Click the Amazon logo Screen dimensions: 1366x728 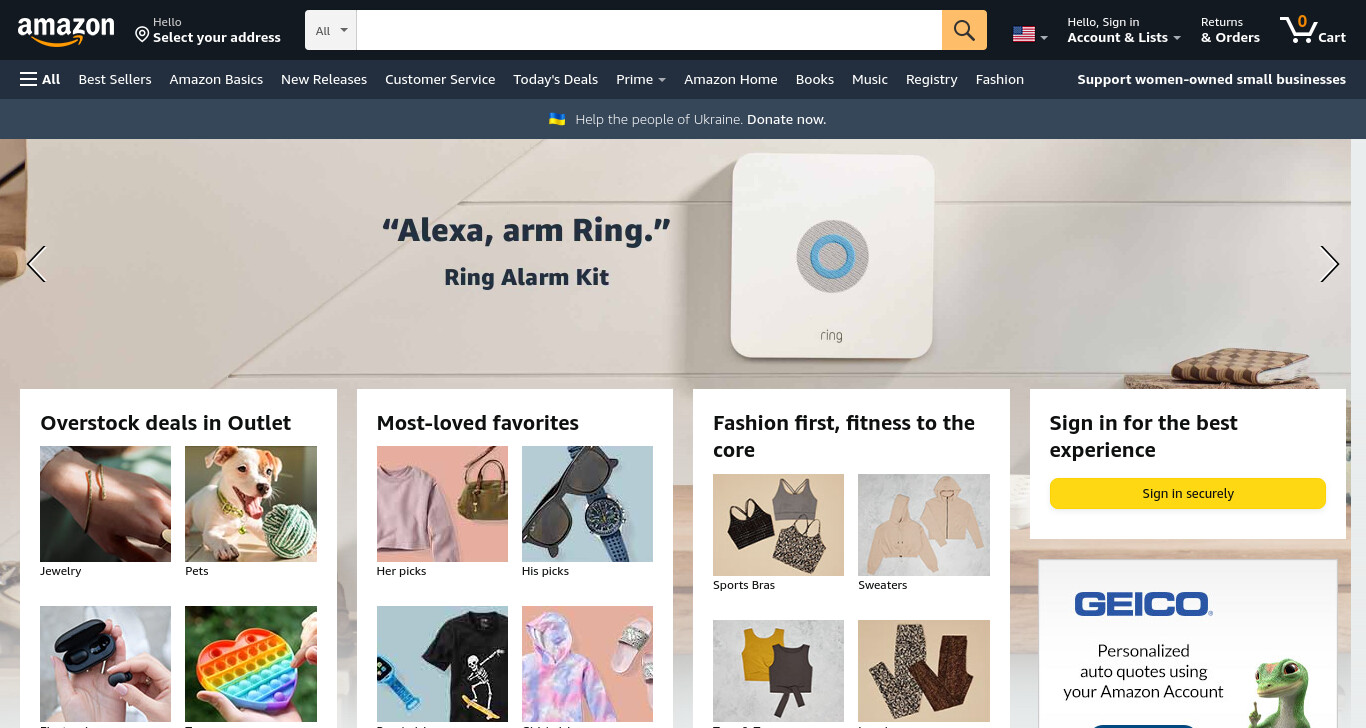click(x=66, y=31)
